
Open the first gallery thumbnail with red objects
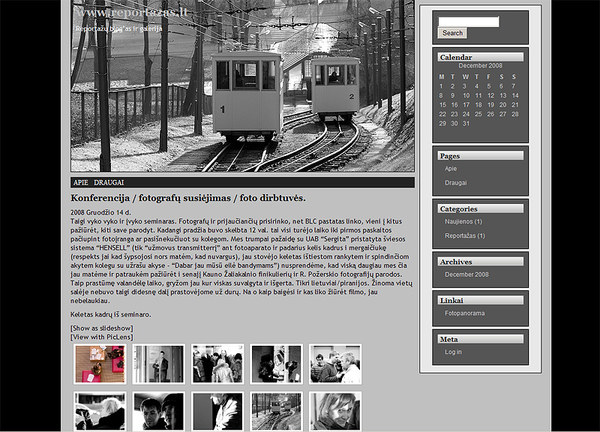coord(100,364)
